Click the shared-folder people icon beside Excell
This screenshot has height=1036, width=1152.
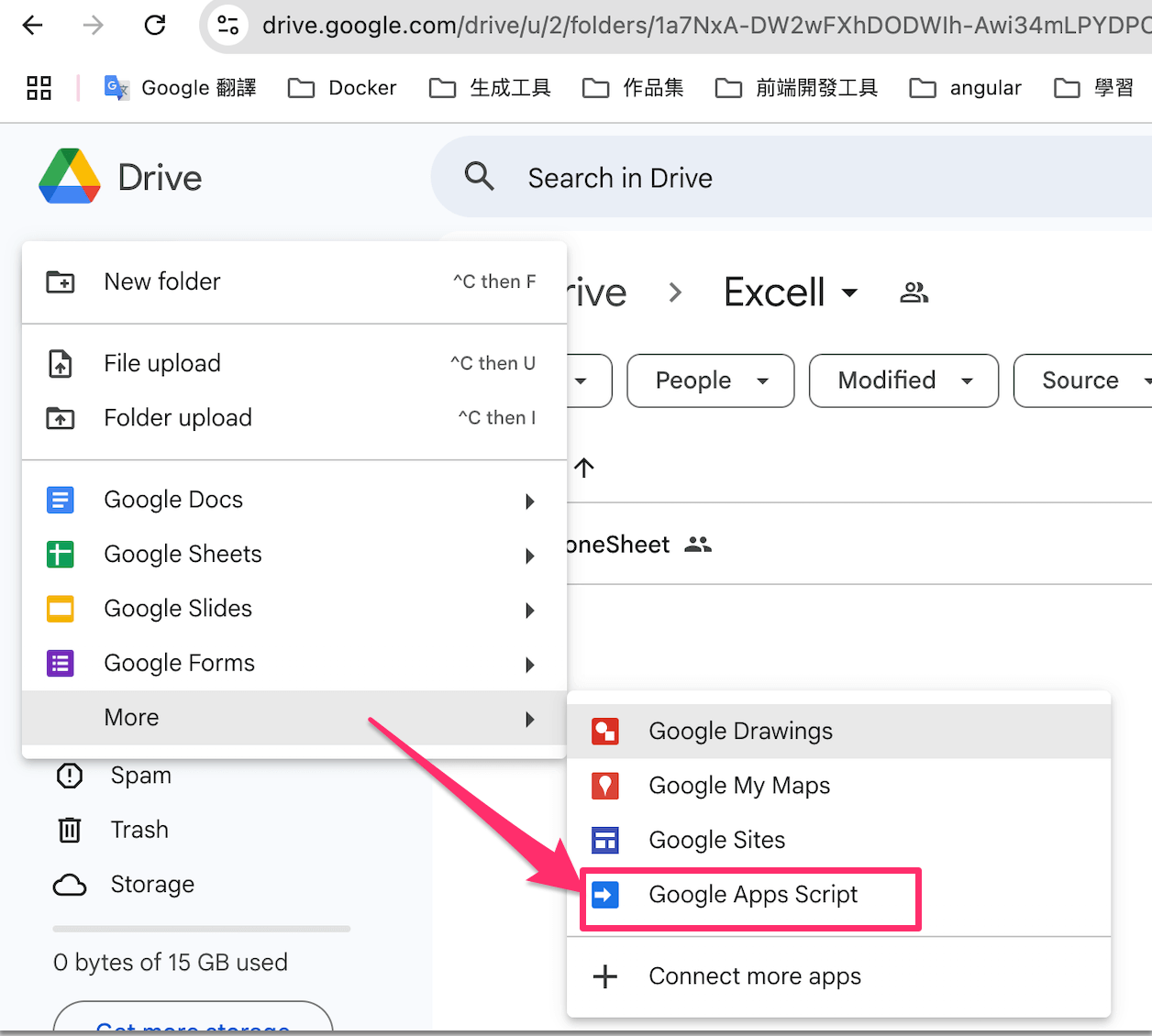pos(914,292)
